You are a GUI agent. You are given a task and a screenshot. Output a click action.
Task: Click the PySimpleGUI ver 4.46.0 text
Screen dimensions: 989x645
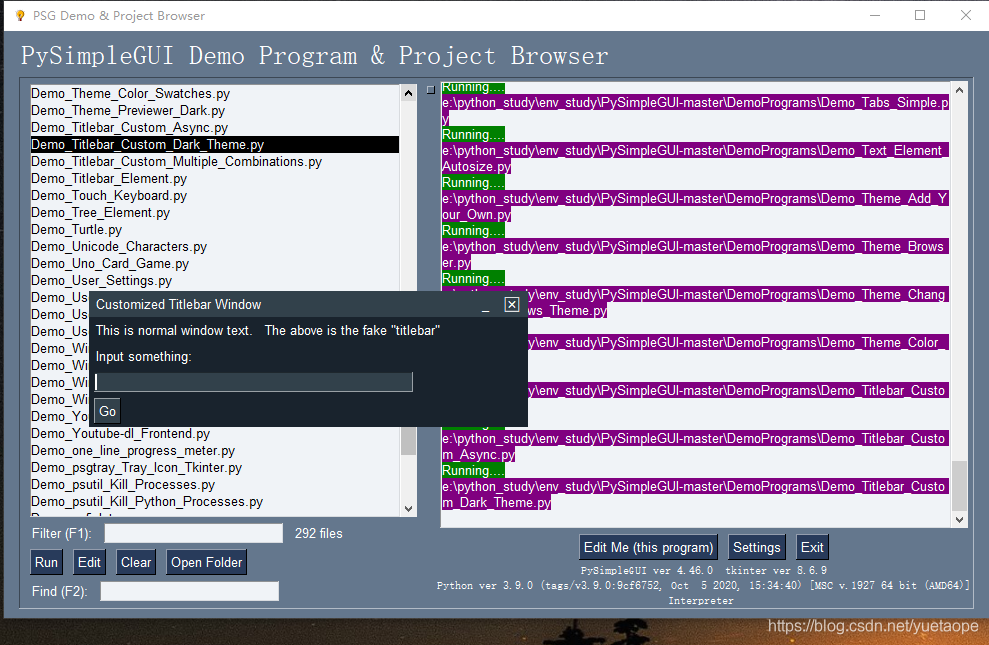point(647,571)
